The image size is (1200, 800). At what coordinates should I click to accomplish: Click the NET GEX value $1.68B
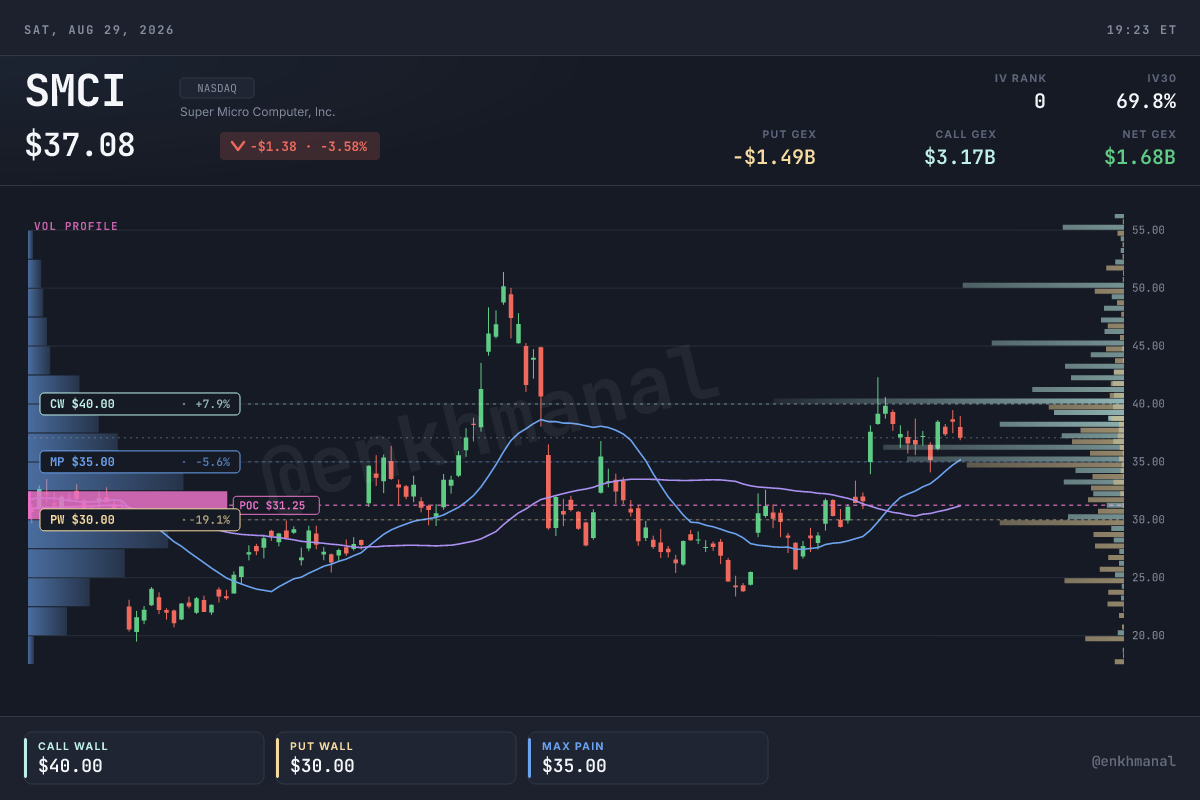click(x=1140, y=157)
